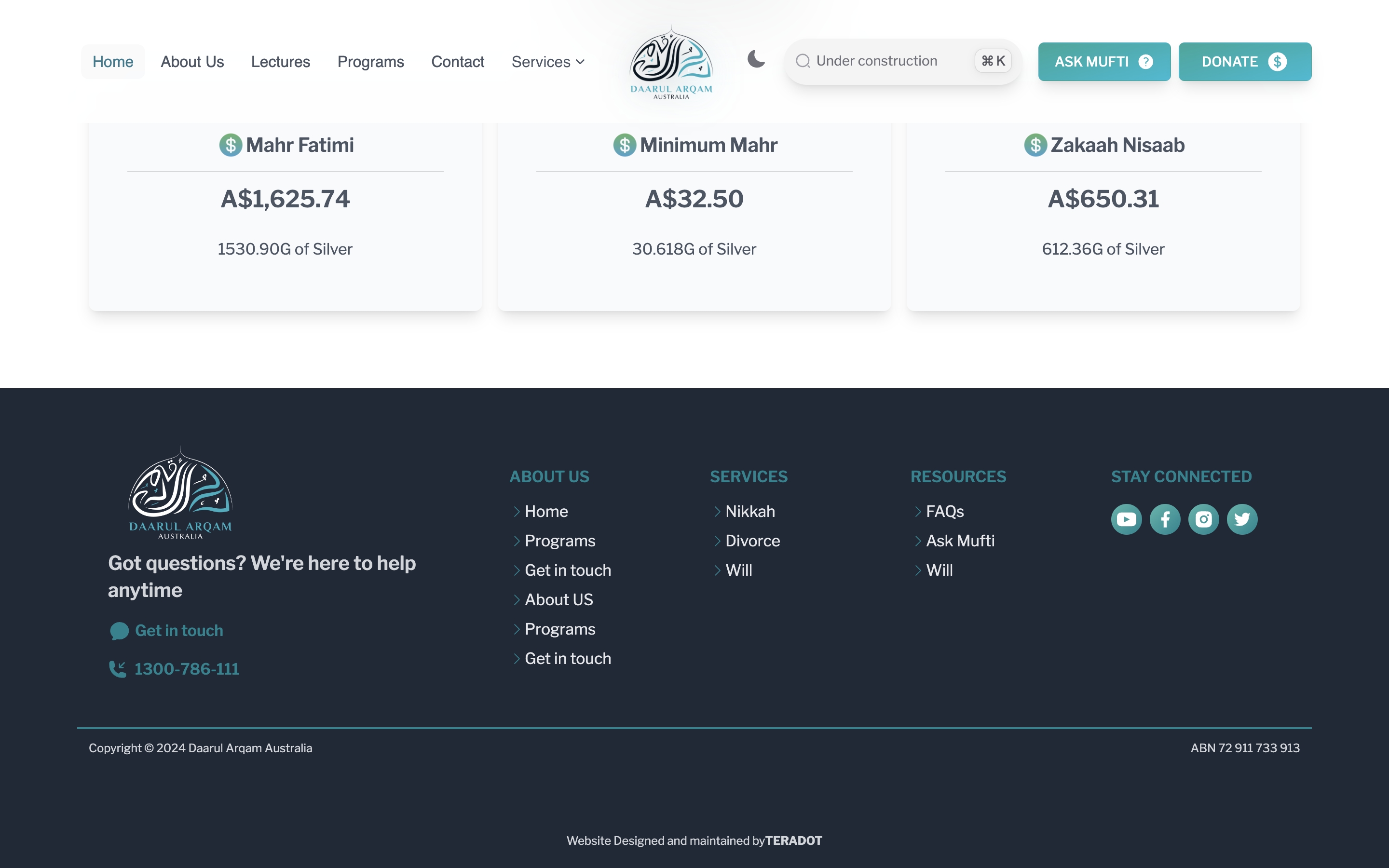
Task: Click the chat bubble icon in footer
Action: [120, 631]
